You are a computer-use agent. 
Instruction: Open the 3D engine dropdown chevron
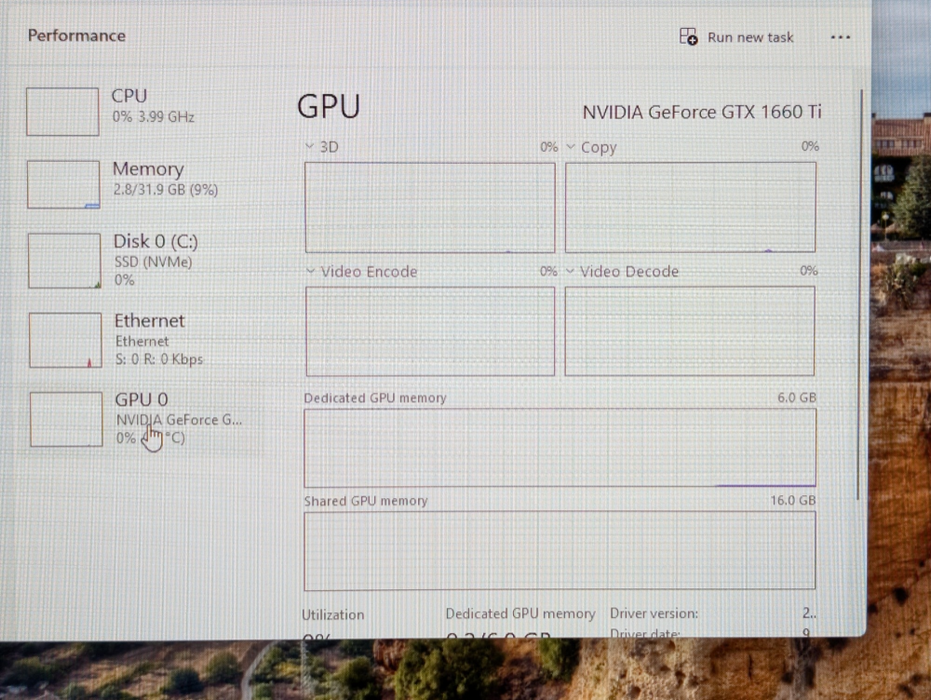(309, 146)
